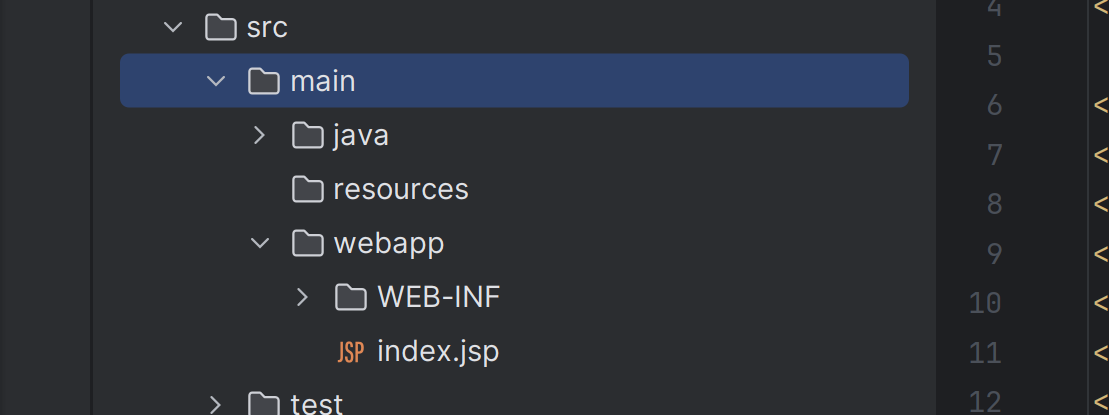Select the test label in the tree
This screenshot has width=1109, height=415.
(317, 404)
